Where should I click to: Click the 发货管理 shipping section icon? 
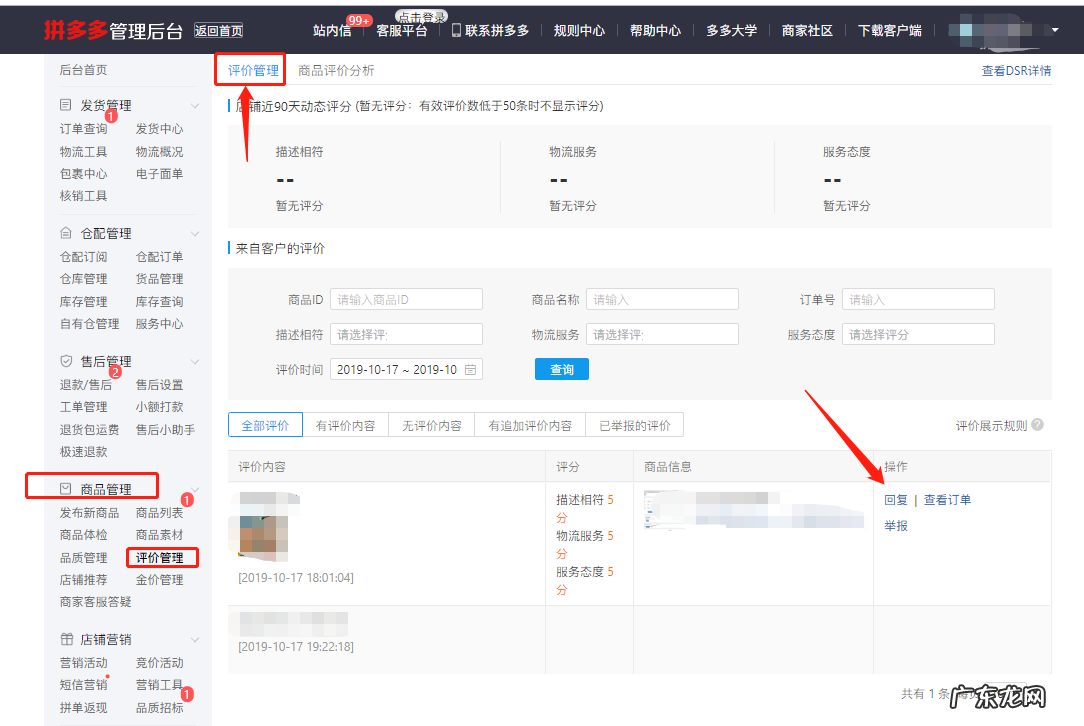64,104
